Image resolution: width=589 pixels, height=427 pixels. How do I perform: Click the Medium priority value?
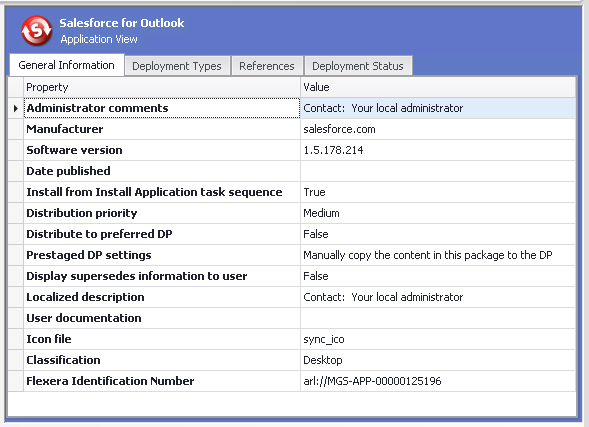coord(438,213)
